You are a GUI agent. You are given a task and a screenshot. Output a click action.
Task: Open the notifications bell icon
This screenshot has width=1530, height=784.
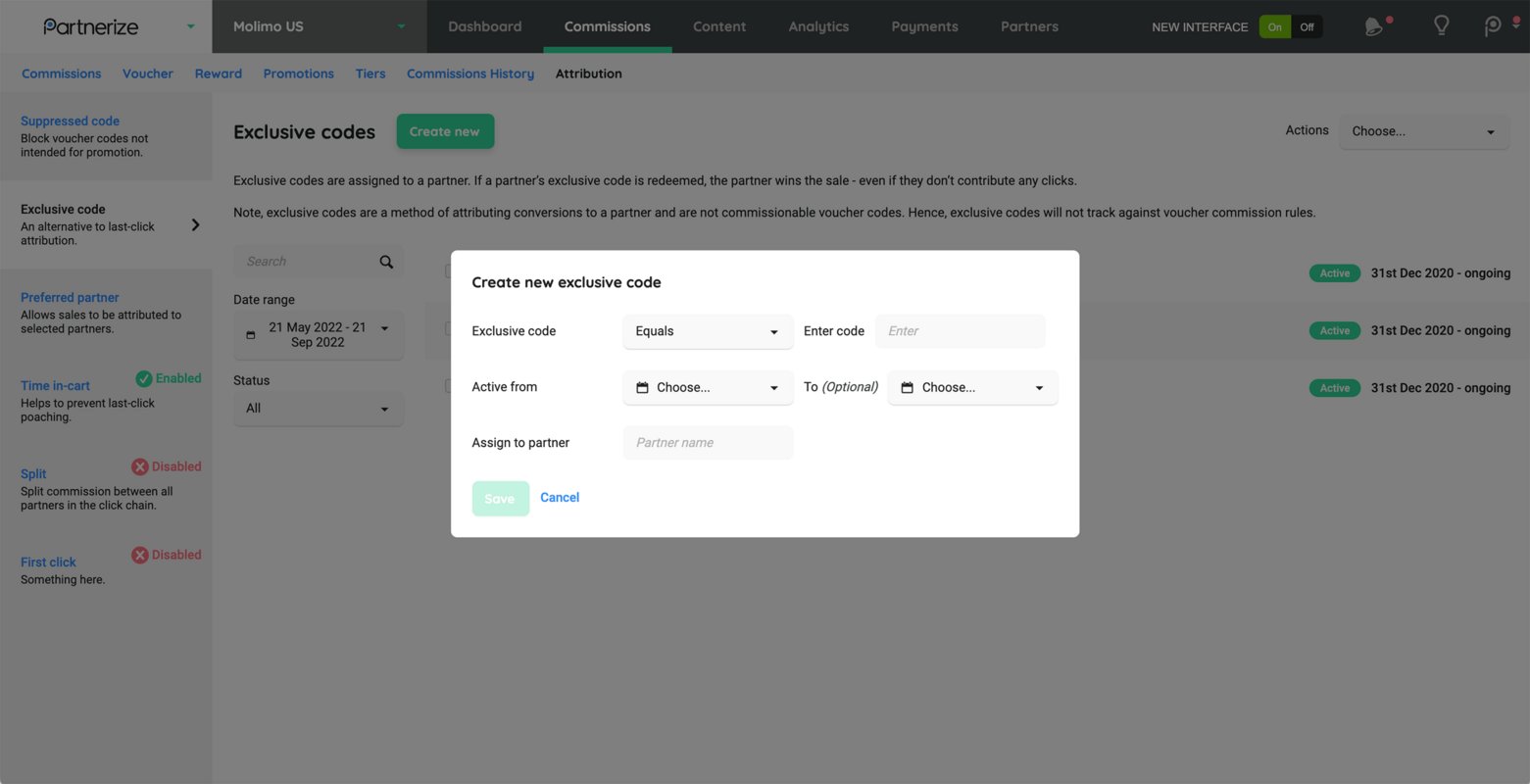tap(1371, 27)
